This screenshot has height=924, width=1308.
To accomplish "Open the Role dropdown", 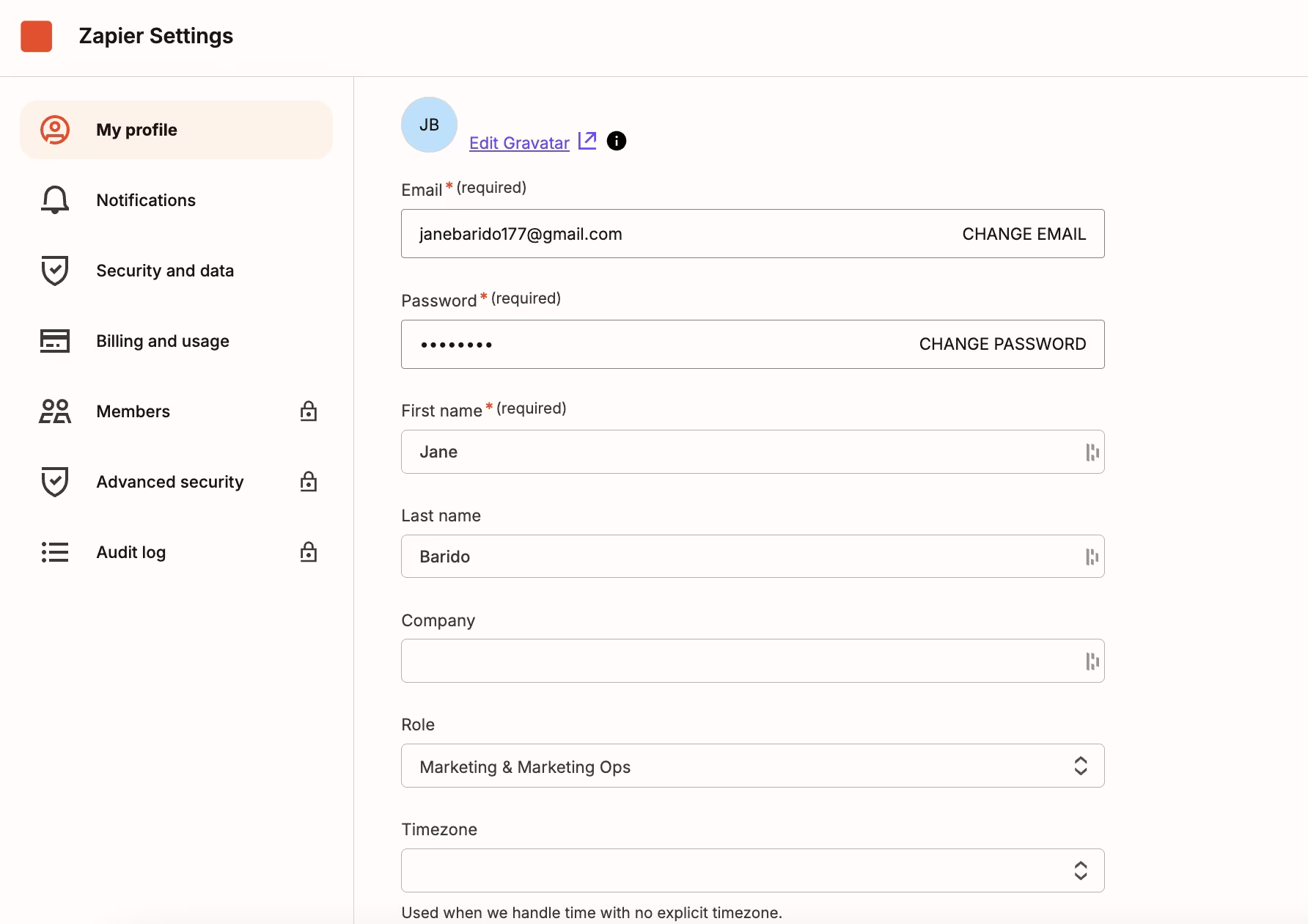I will click(753, 766).
